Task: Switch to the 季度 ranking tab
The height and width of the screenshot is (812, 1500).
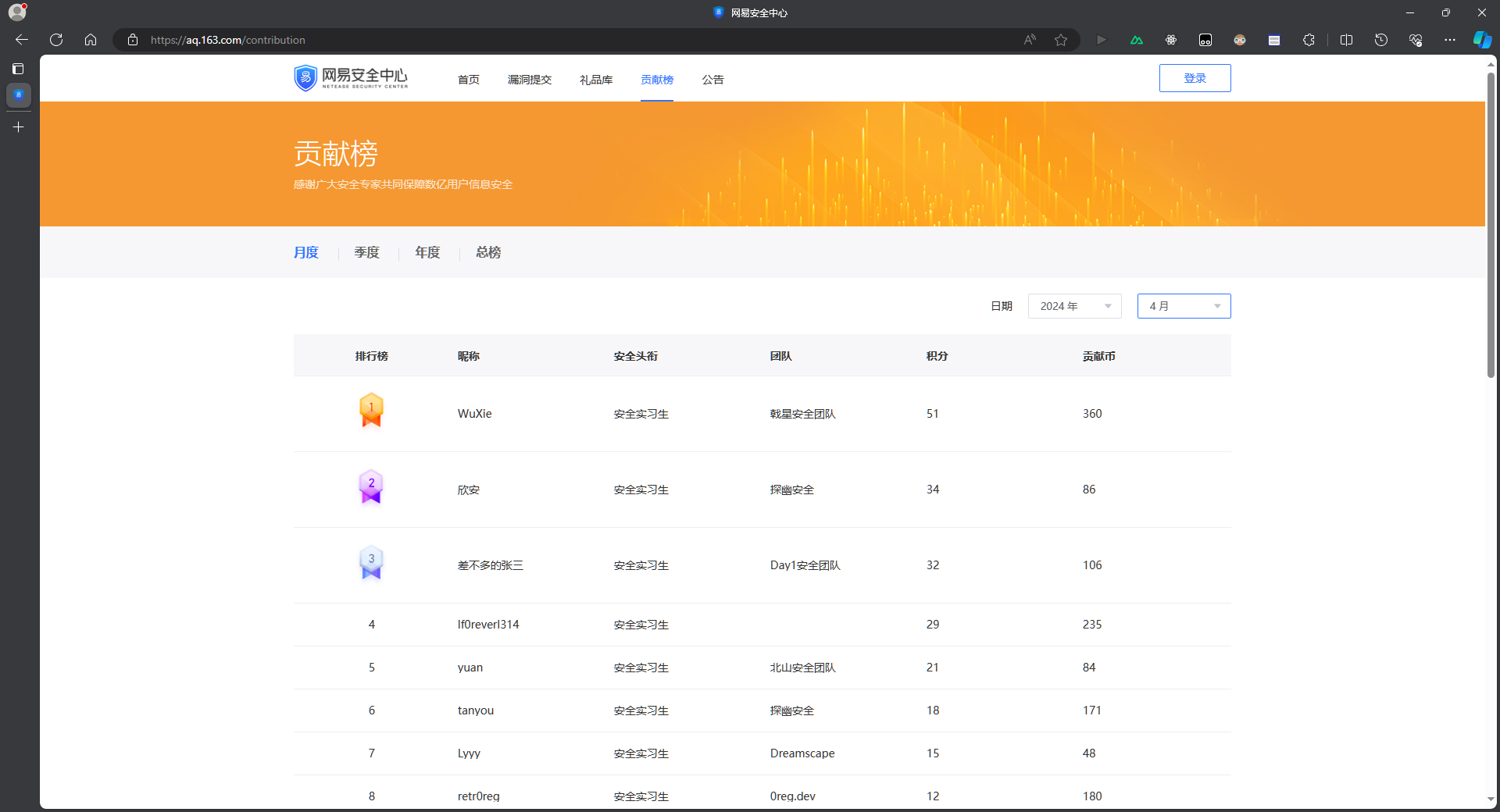Action: [x=366, y=252]
